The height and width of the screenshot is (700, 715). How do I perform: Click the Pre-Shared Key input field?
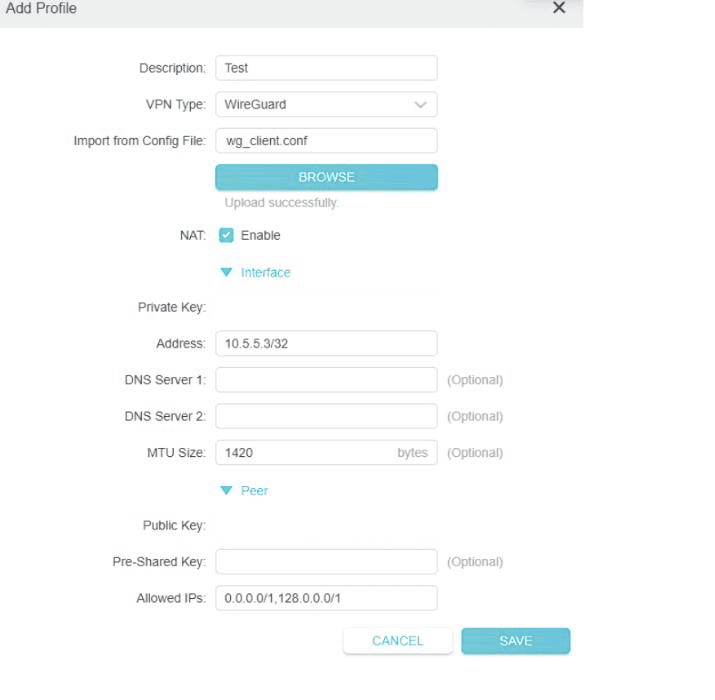(326, 561)
